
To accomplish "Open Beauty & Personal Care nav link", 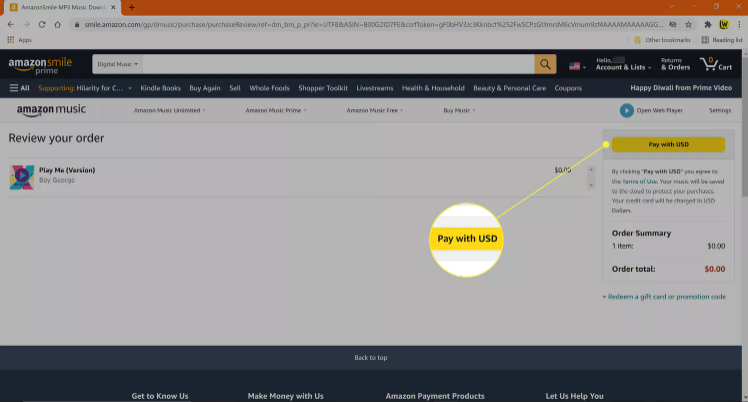I will 509,88.
